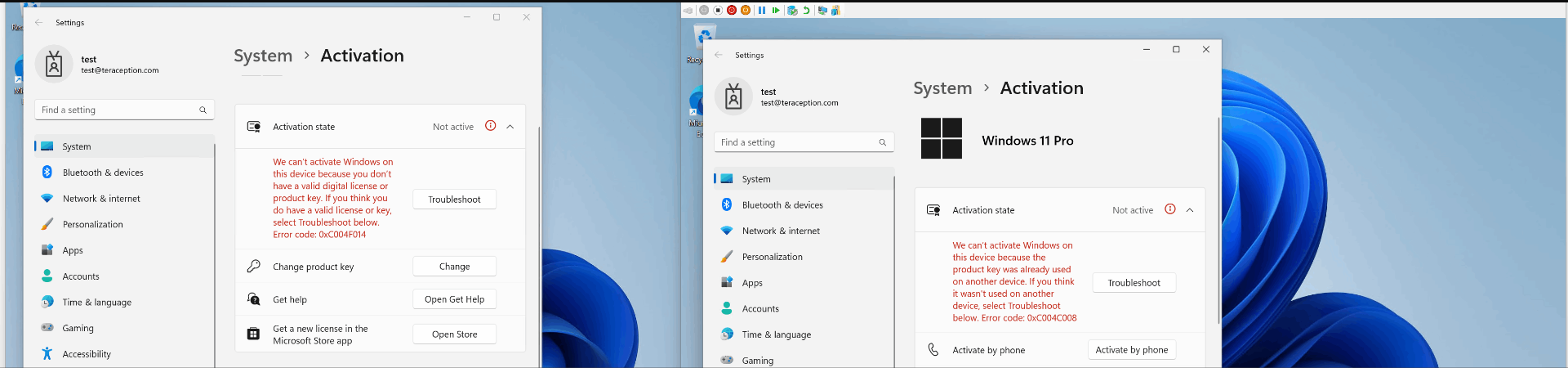Click the Open Store button
Viewport: 1568px width, 368px height.
pos(454,334)
